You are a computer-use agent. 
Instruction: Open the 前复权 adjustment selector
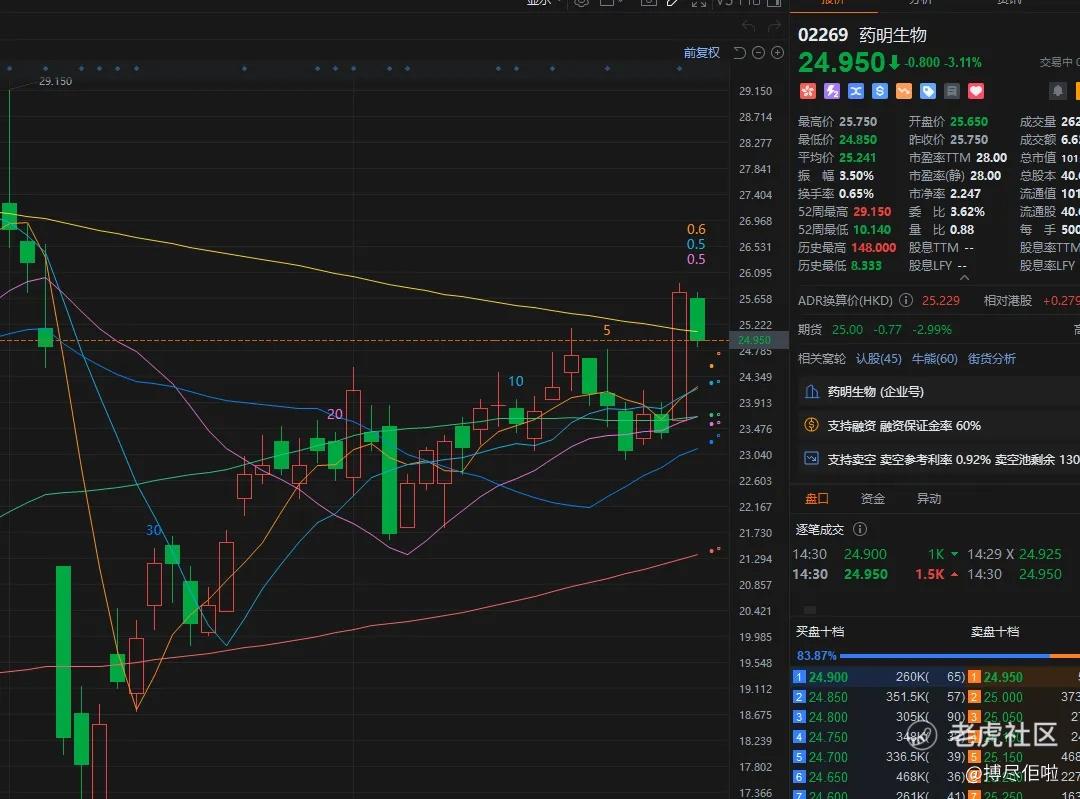(701, 53)
